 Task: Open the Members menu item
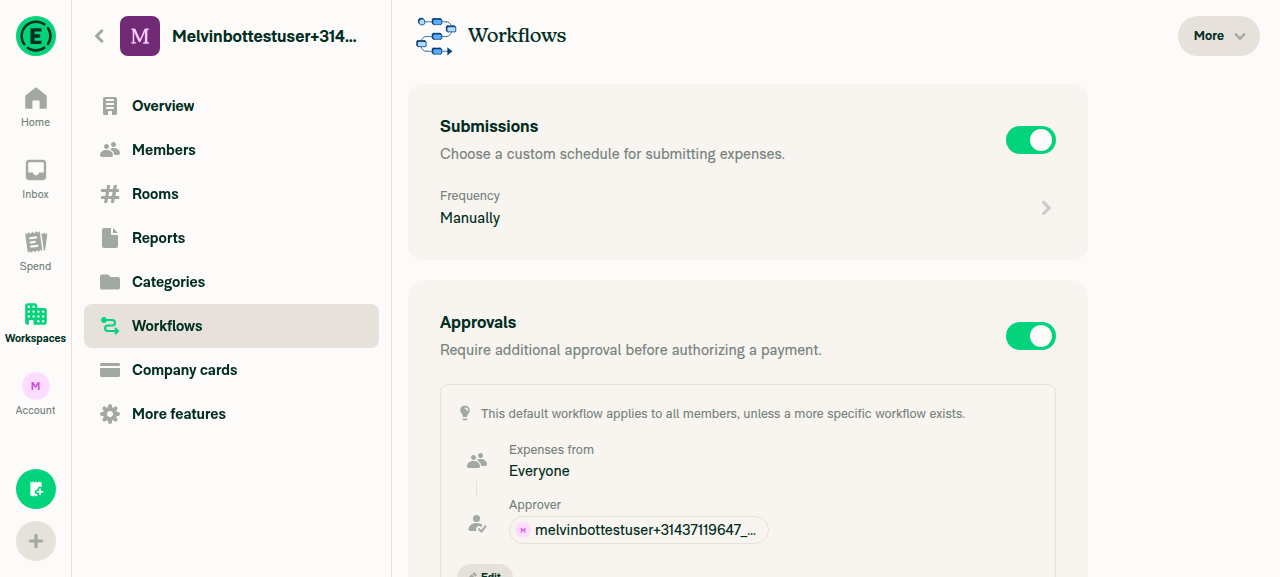pyautogui.click(x=232, y=150)
